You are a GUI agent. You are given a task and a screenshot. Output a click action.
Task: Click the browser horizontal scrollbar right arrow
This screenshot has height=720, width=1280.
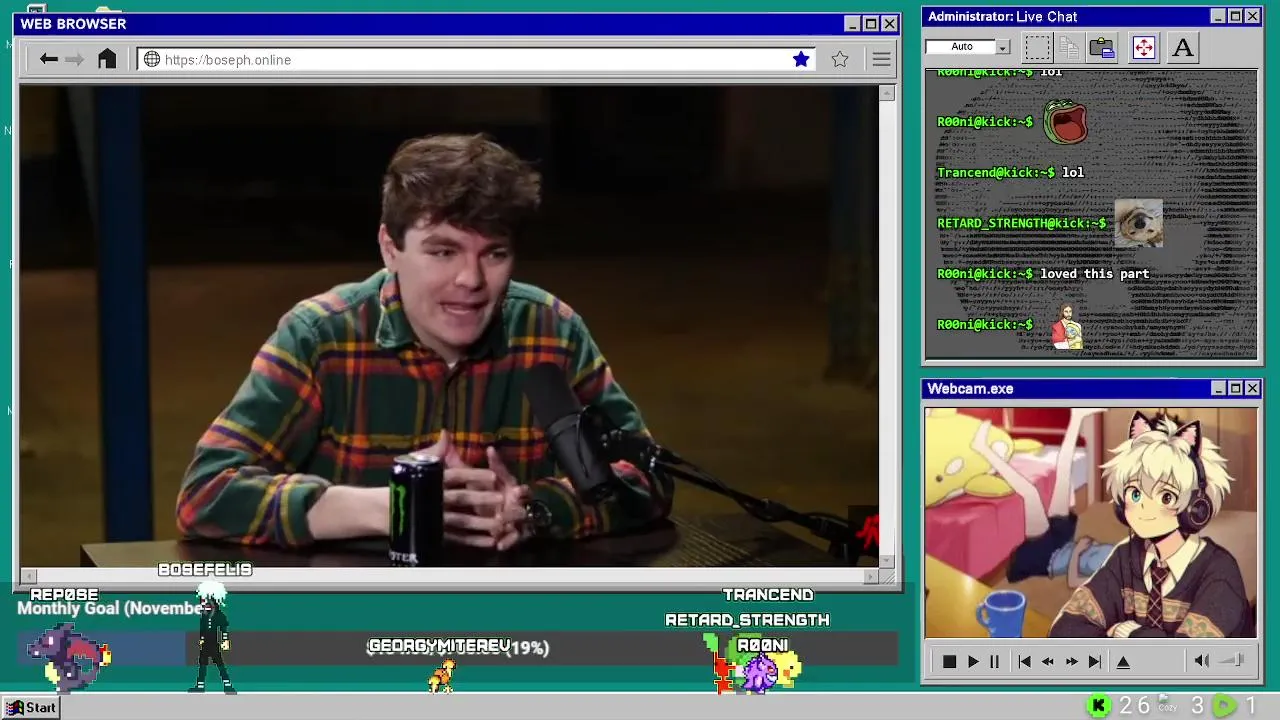pyautogui.click(x=870, y=576)
